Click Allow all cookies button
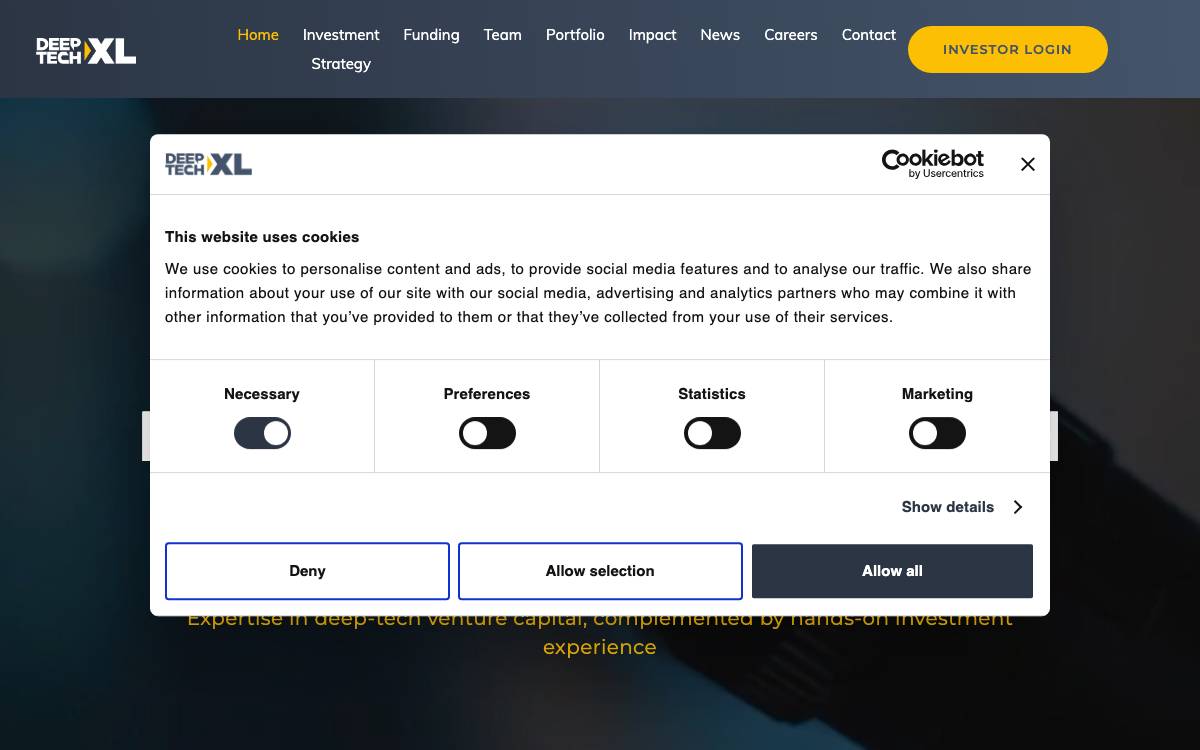 pos(892,571)
